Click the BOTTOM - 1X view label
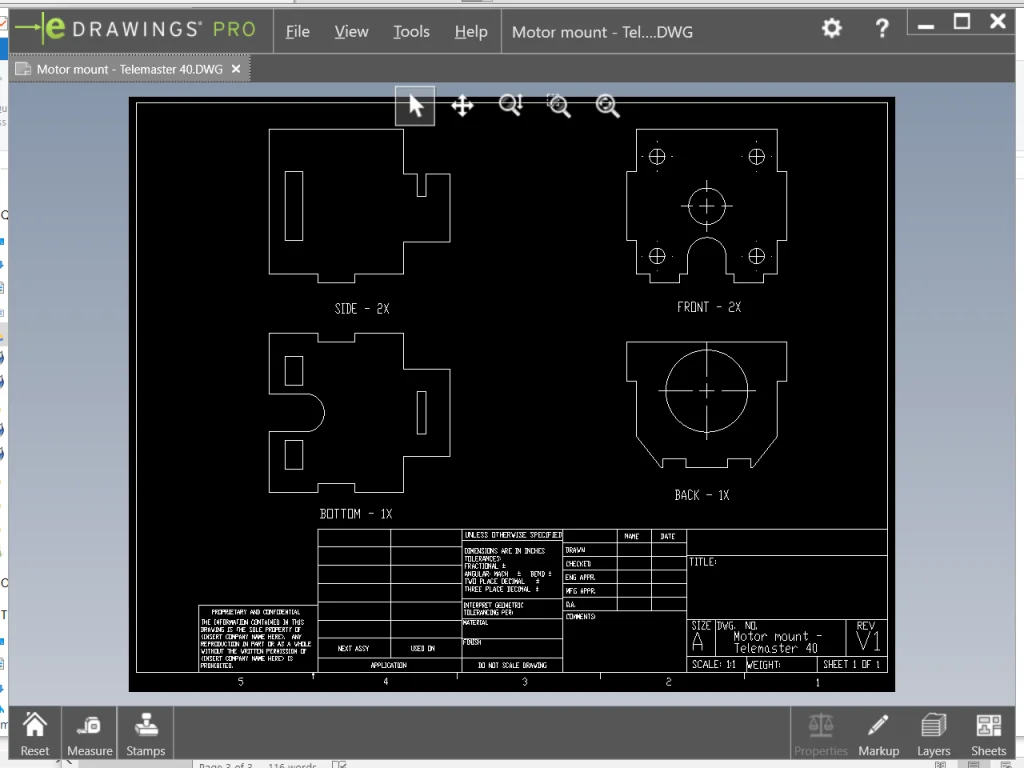 tap(356, 514)
